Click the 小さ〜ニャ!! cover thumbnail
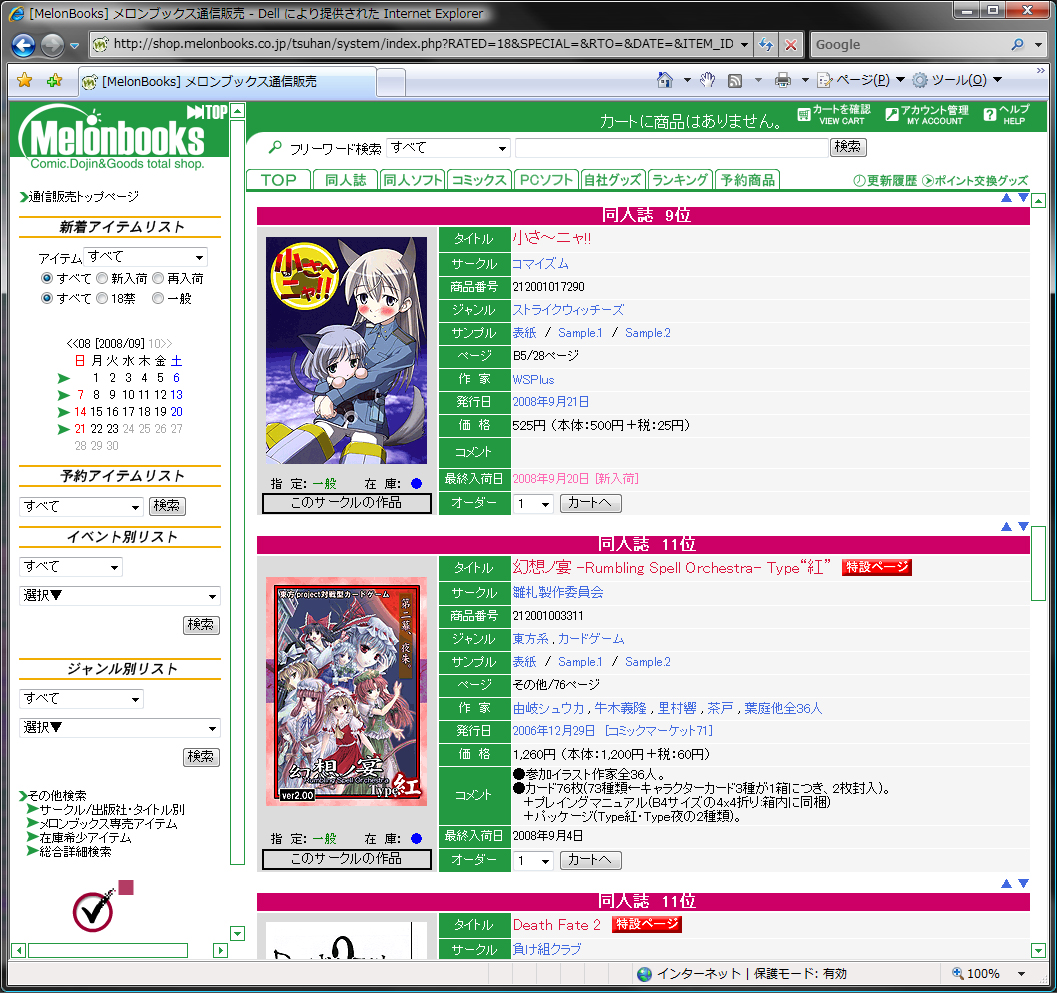1057x993 pixels. (x=346, y=351)
